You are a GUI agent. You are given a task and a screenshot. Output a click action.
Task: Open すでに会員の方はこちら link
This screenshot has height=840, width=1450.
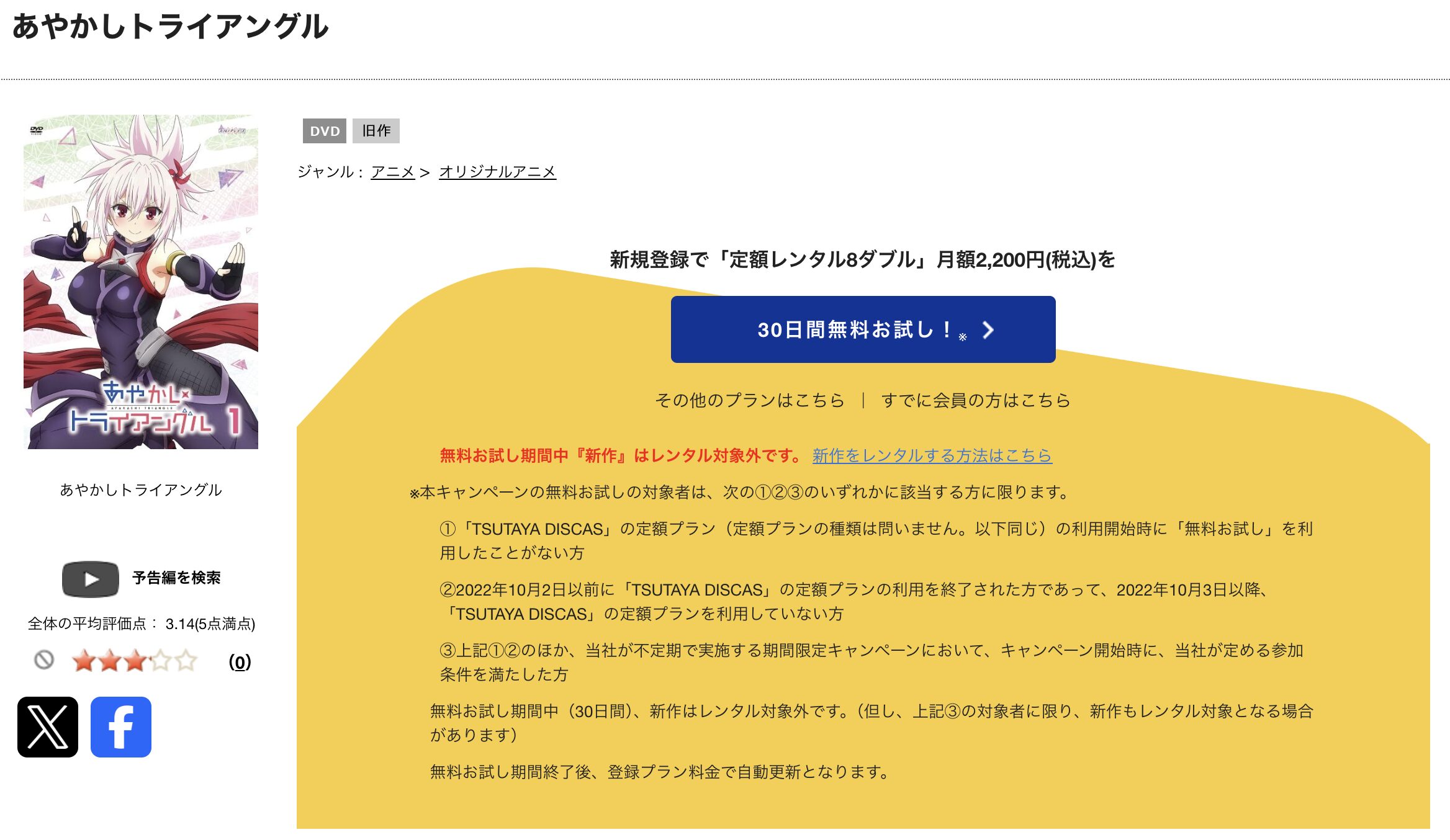click(976, 400)
